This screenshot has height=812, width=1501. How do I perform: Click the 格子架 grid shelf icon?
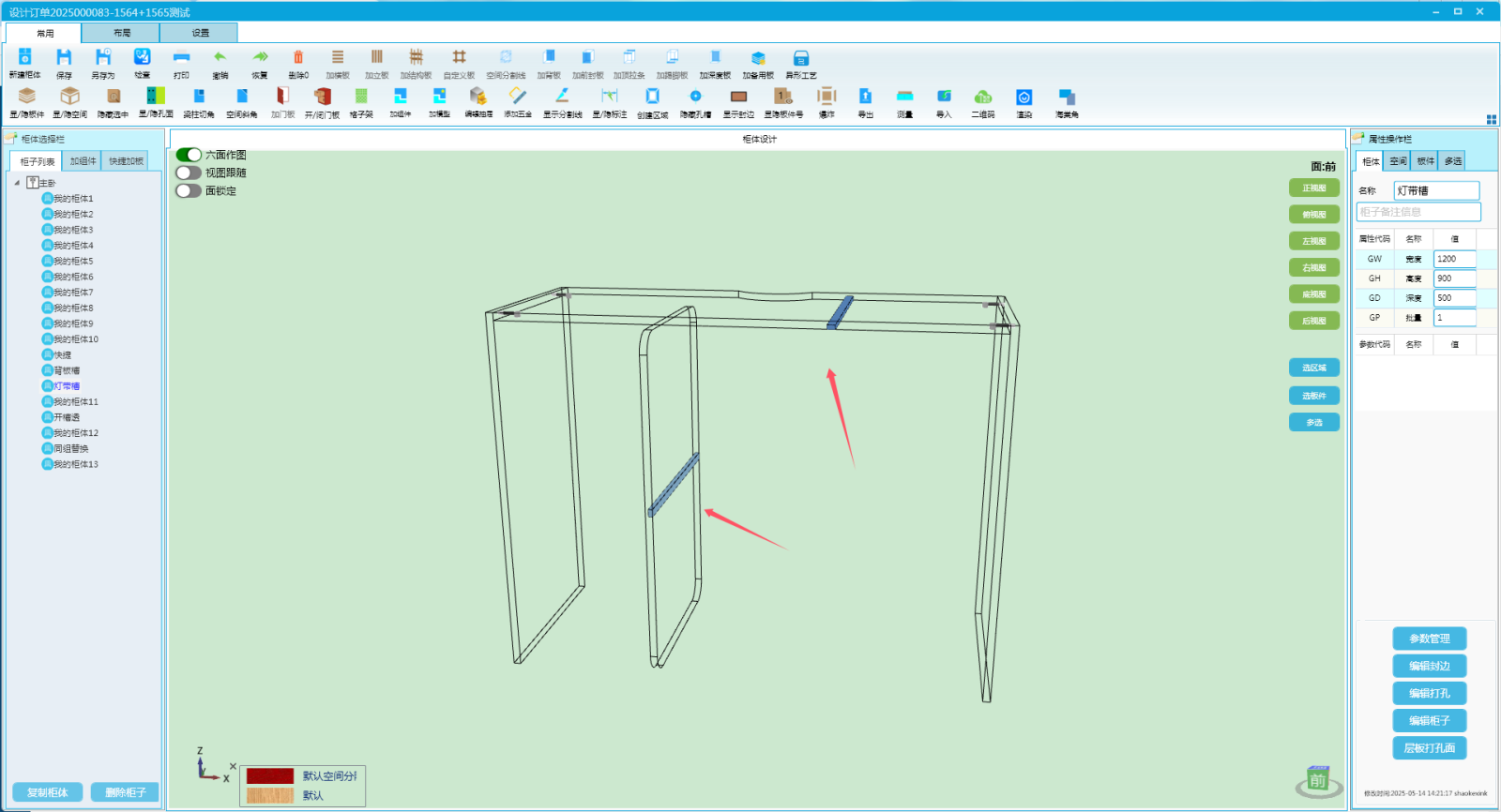tap(361, 97)
